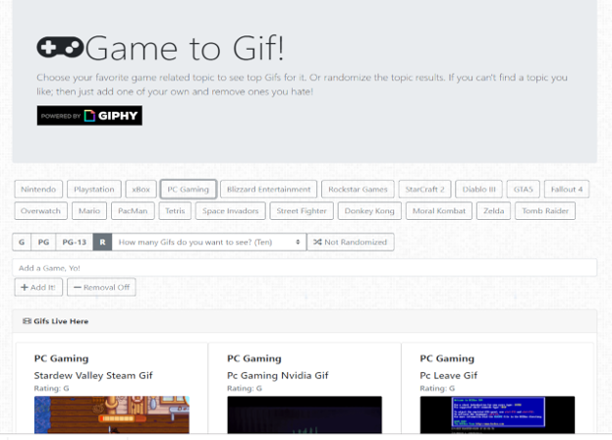Select the Moral Kombat topic
The width and height of the screenshot is (612, 440).
pyautogui.click(x=439, y=211)
